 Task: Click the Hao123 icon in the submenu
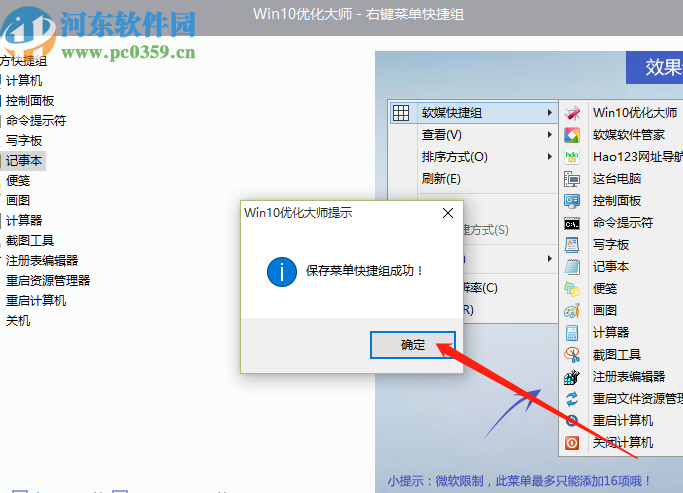click(x=572, y=157)
